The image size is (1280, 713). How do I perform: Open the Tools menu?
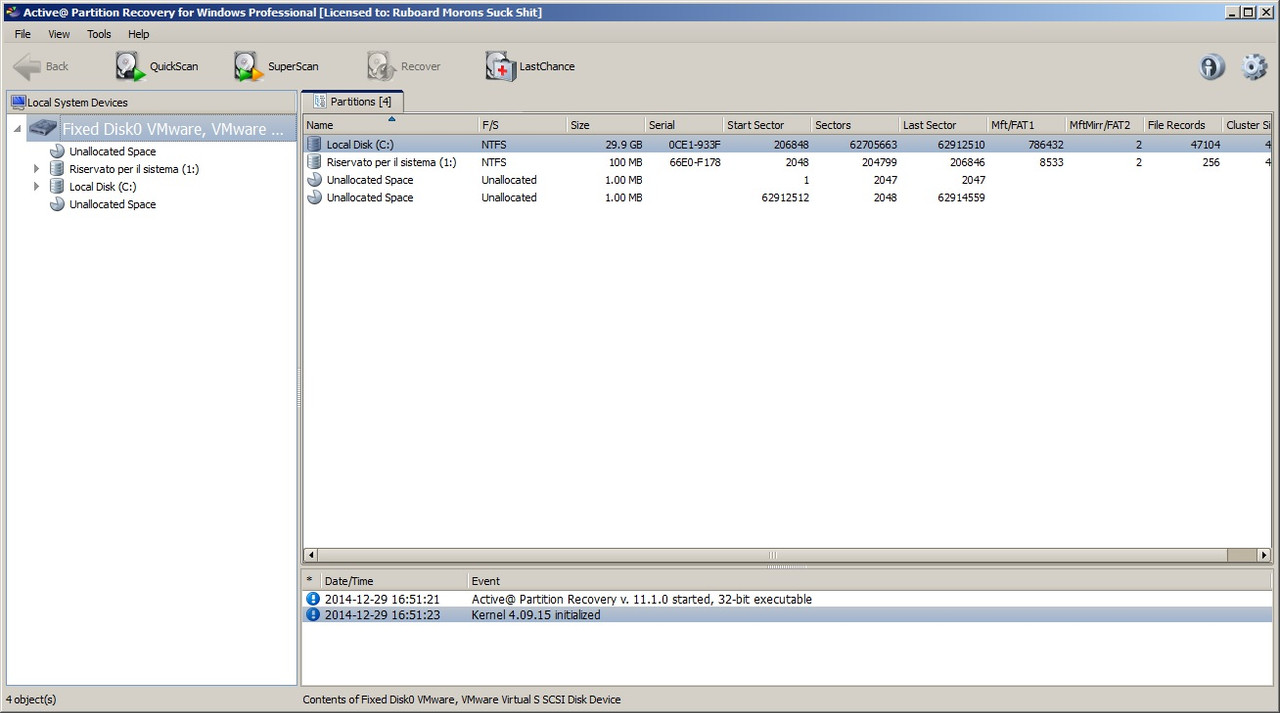click(99, 34)
